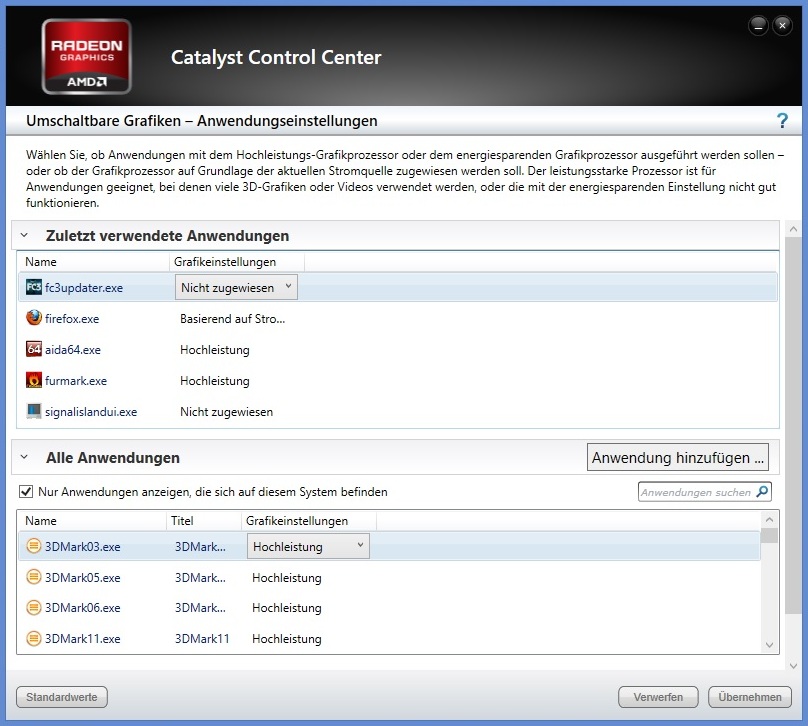Click the 3DMark11.exe orange icon

[x=33, y=638]
